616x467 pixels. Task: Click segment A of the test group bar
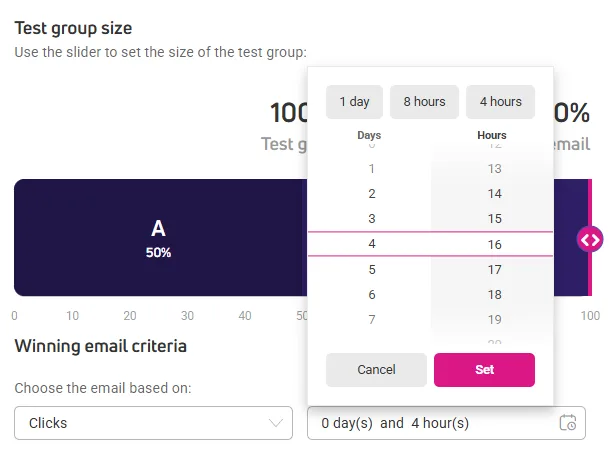click(x=160, y=238)
